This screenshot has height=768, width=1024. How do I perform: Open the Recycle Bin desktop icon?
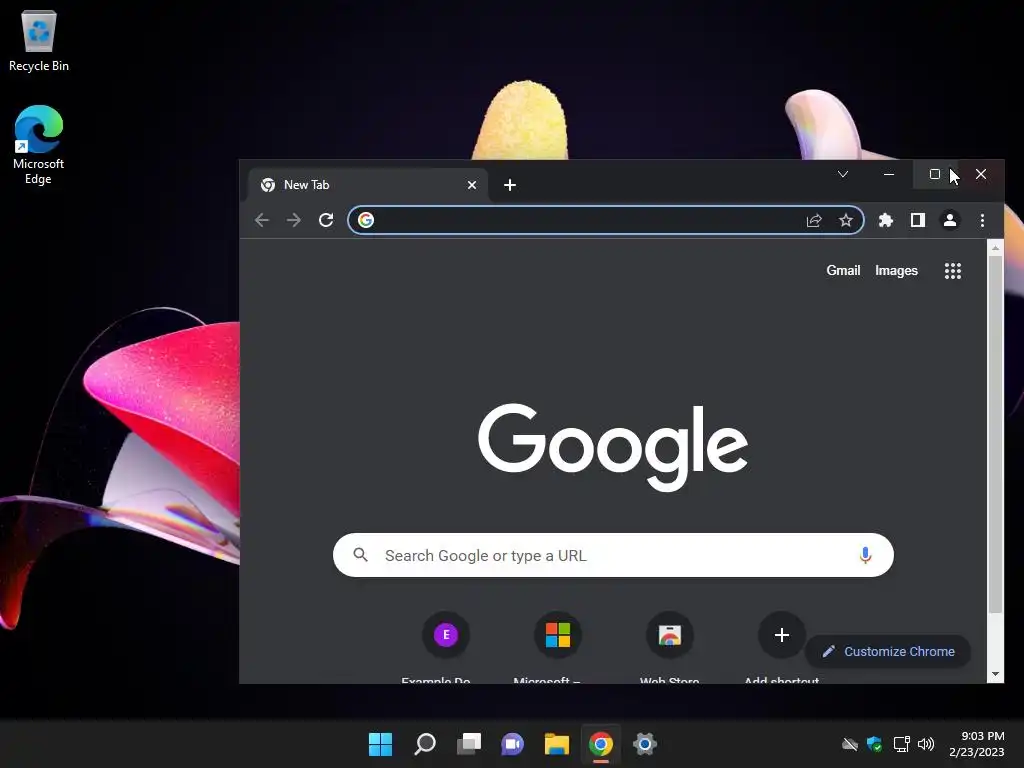tap(39, 41)
